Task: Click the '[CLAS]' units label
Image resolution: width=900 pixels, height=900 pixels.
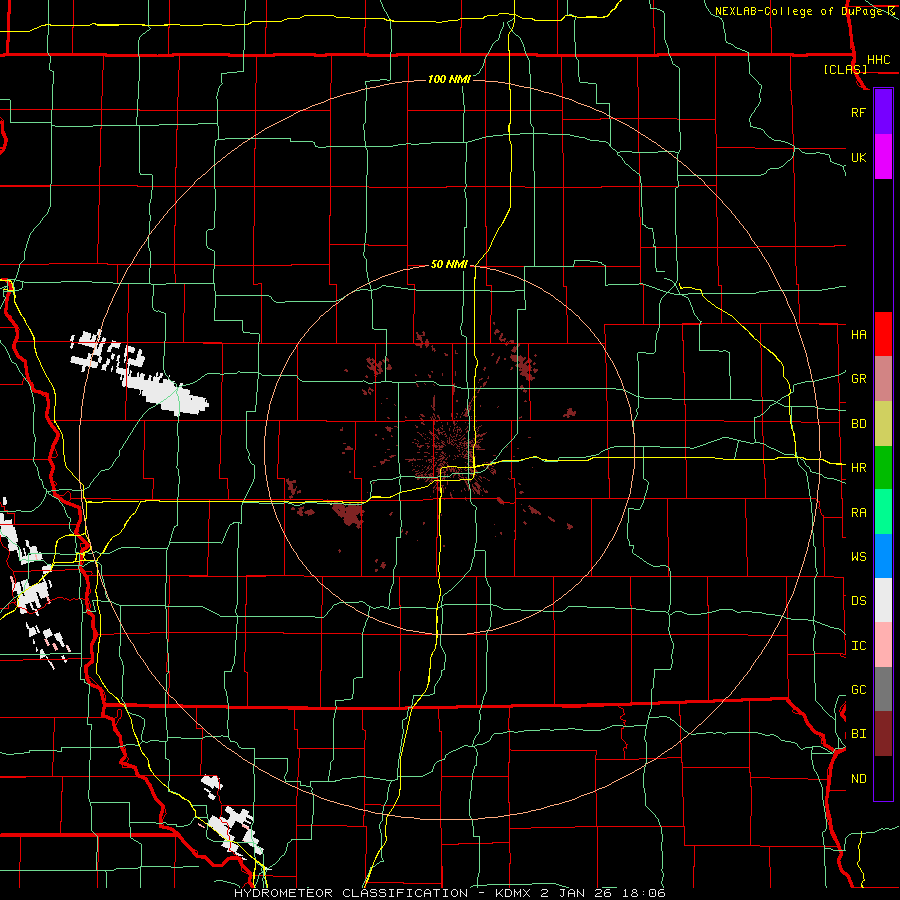Action: [845, 69]
